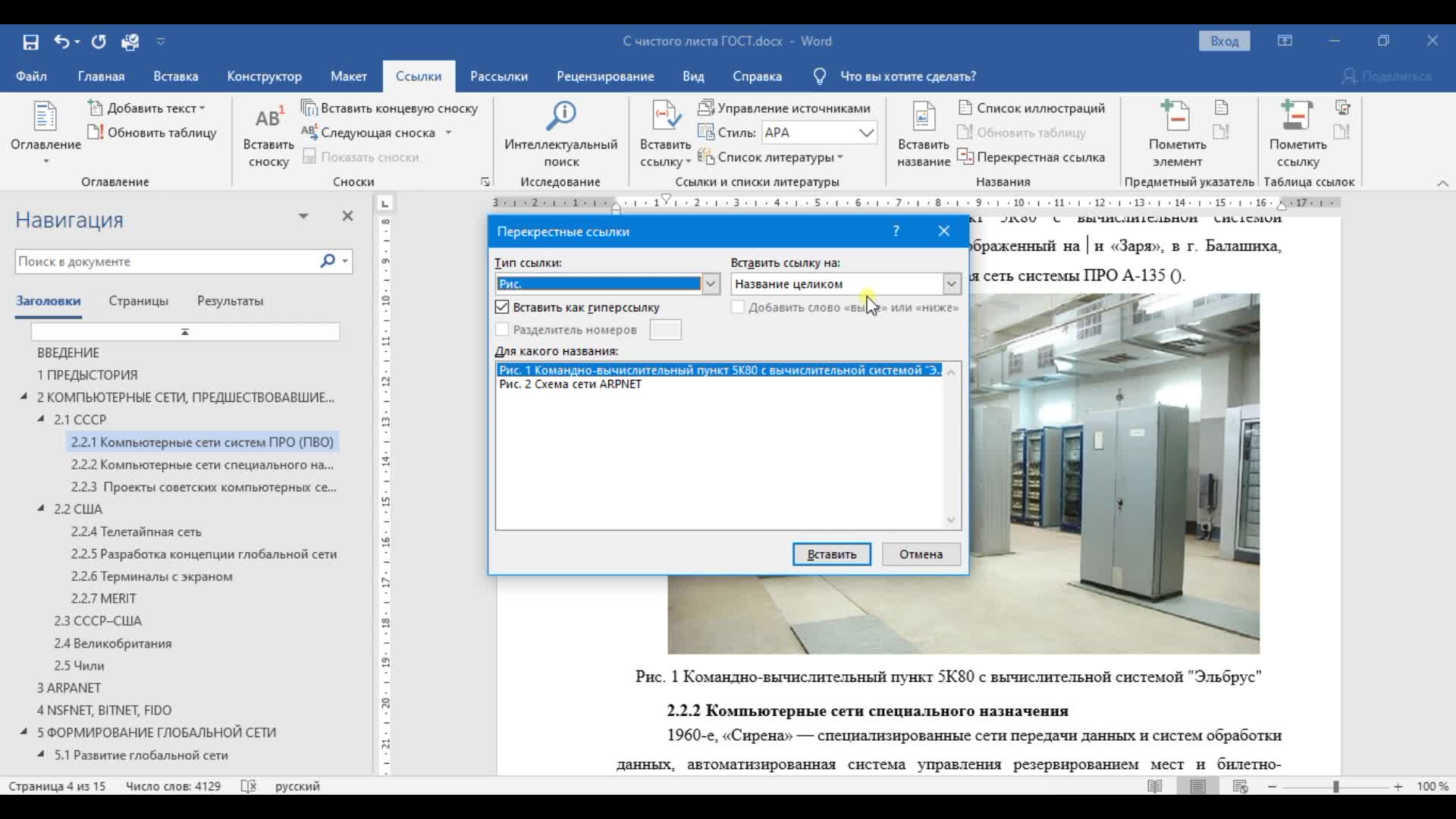1456x819 pixels.
Task: Click Mark Entry (Пометить элемент) icon
Action: click(x=1176, y=118)
